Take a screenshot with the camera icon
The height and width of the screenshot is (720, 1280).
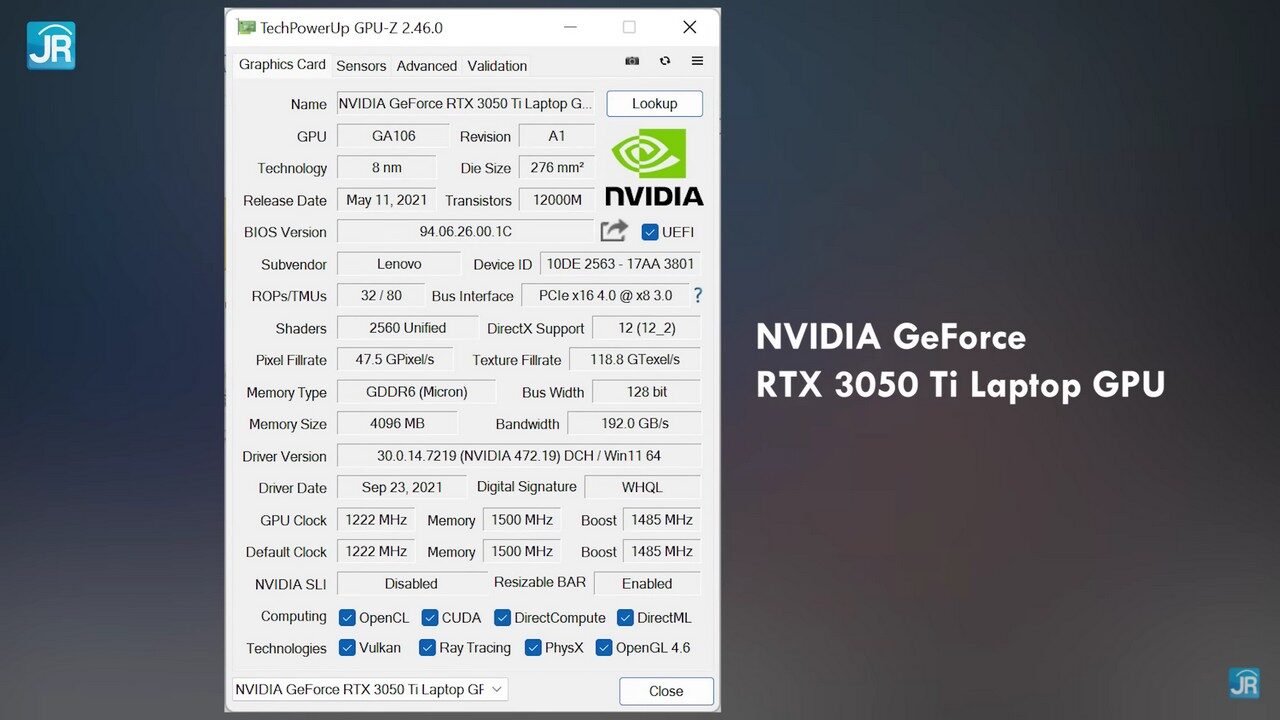click(632, 61)
